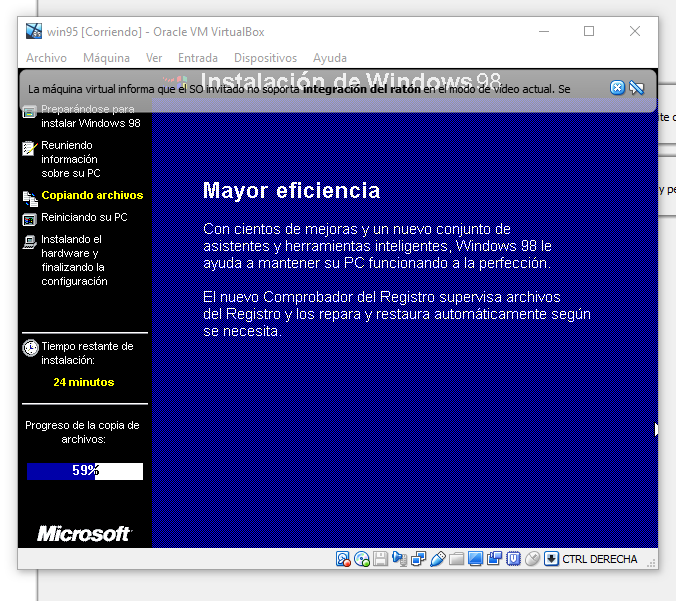This screenshot has width=676, height=601.
Task: Minimize the win95 VirtualBox window
Action: pyautogui.click(x=544, y=31)
